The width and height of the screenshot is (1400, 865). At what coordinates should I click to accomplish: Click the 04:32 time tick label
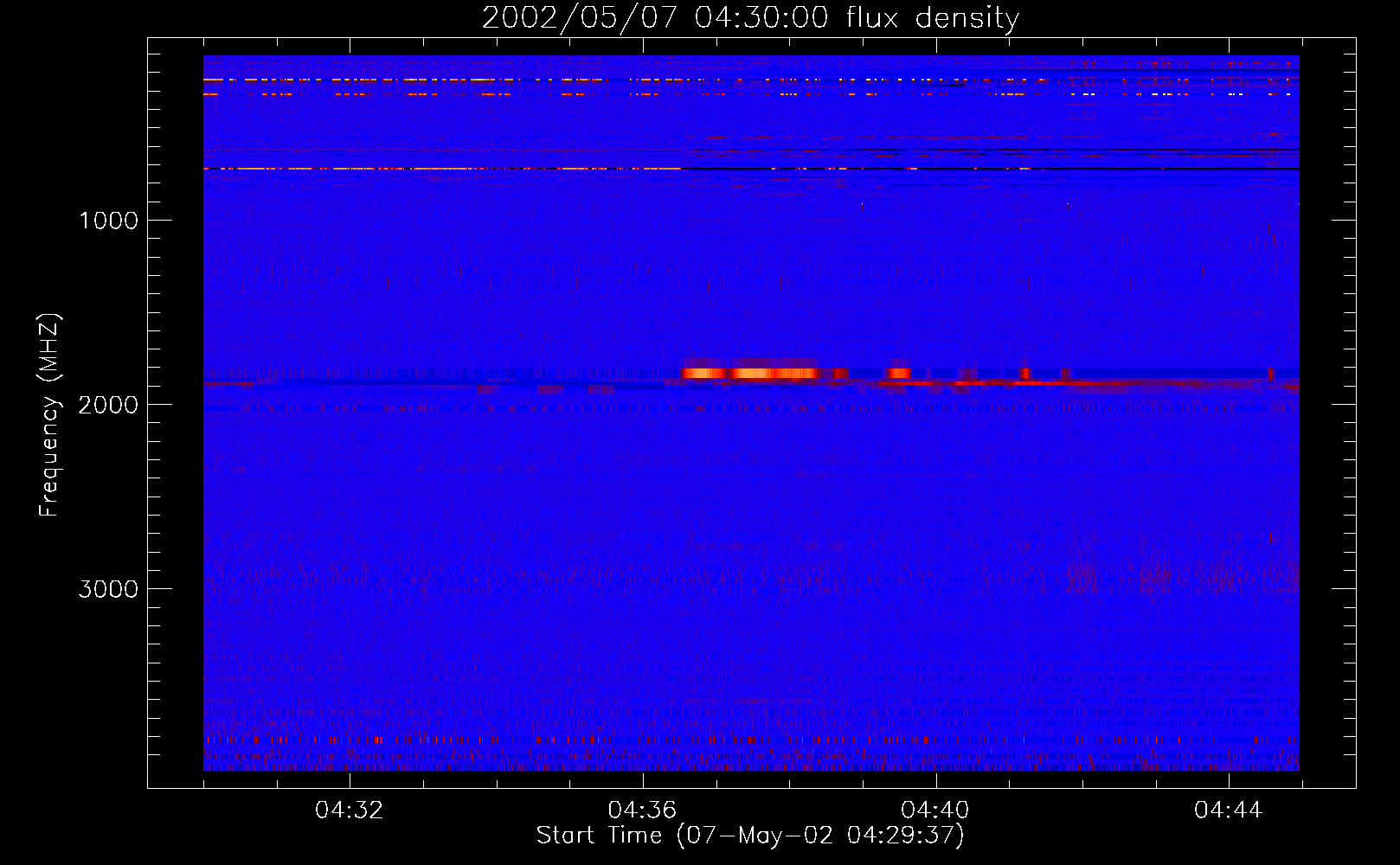[350, 811]
